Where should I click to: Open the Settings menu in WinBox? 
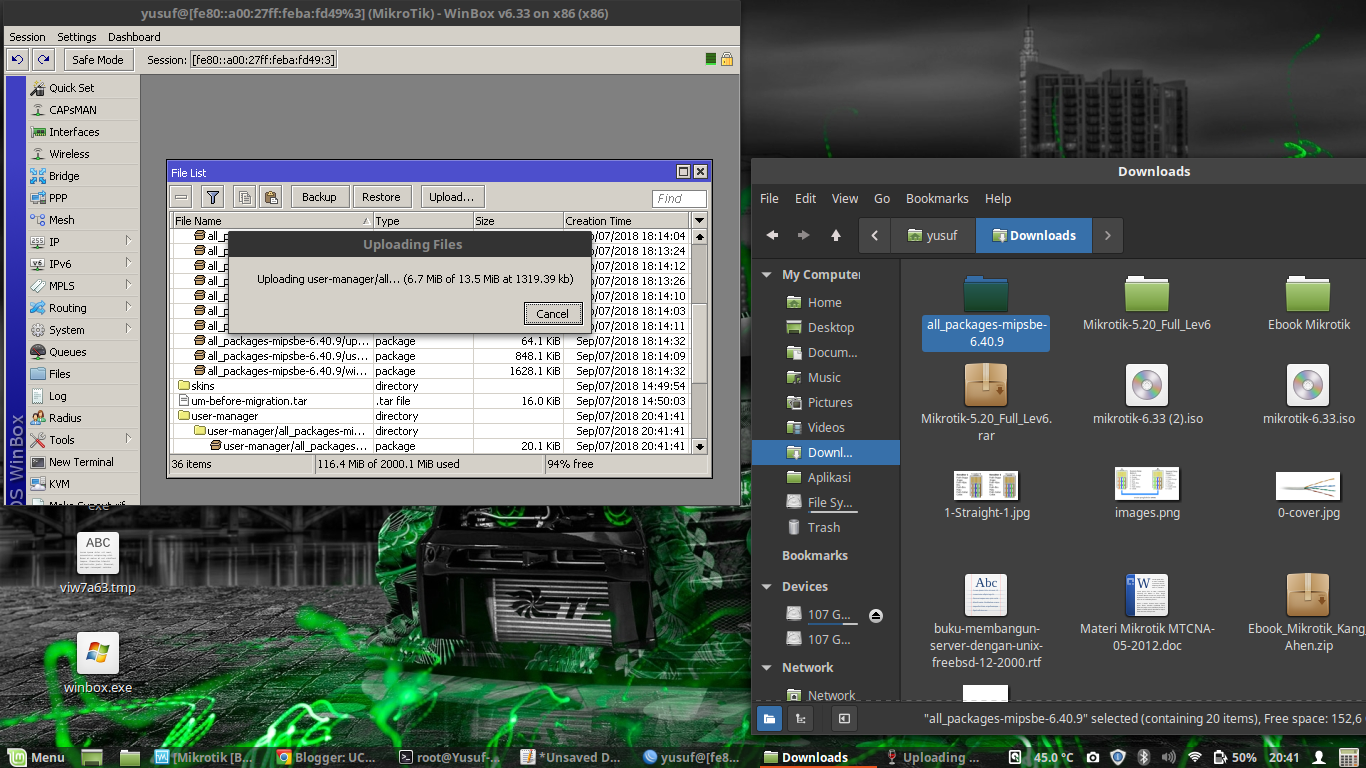pyautogui.click(x=77, y=37)
